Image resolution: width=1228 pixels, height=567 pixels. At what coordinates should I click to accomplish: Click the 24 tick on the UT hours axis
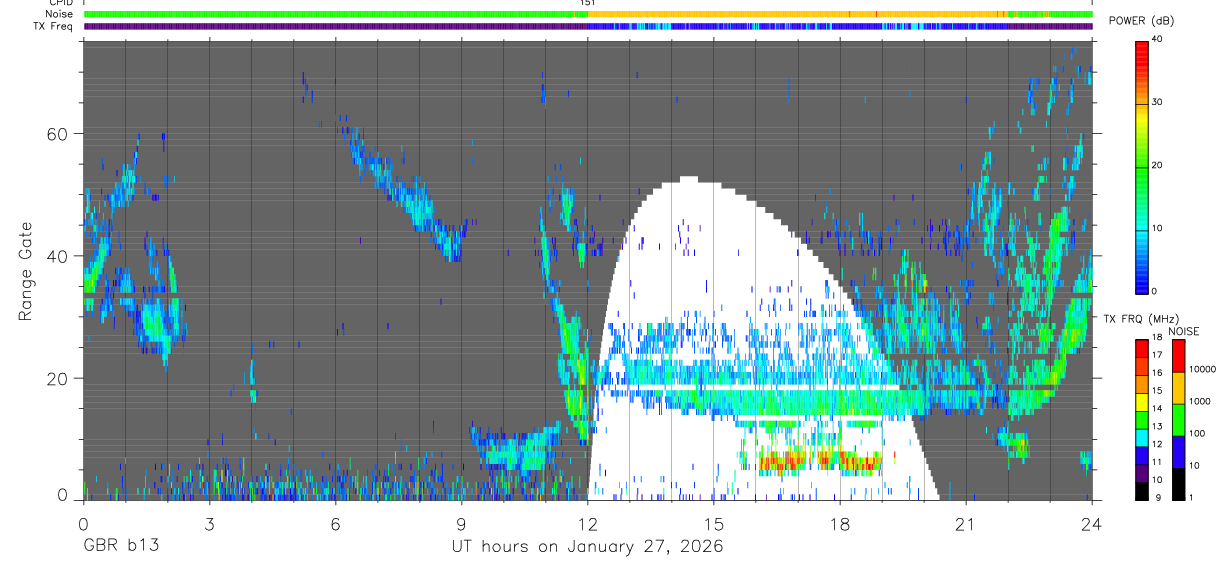[x=1092, y=524]
